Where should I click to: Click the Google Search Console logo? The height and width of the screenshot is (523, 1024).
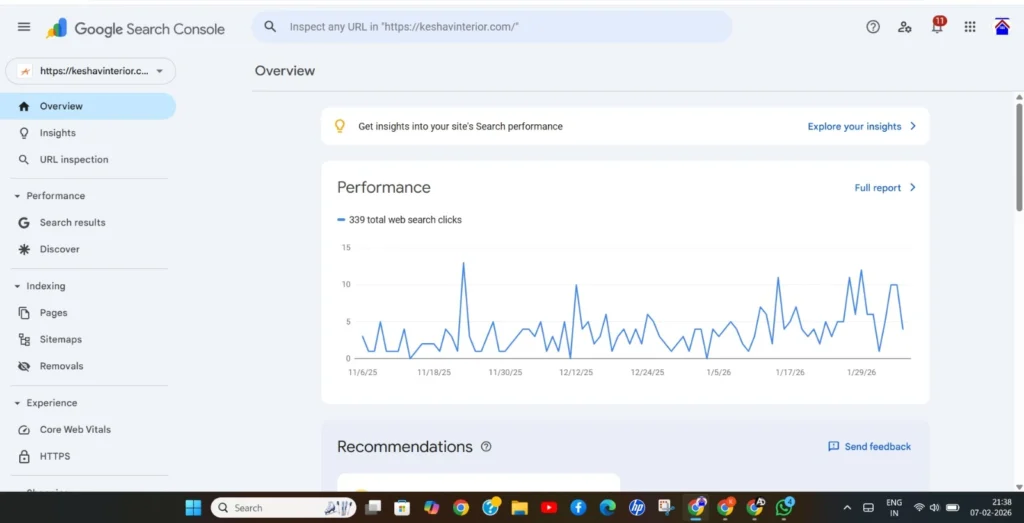[x=135, y=29]
